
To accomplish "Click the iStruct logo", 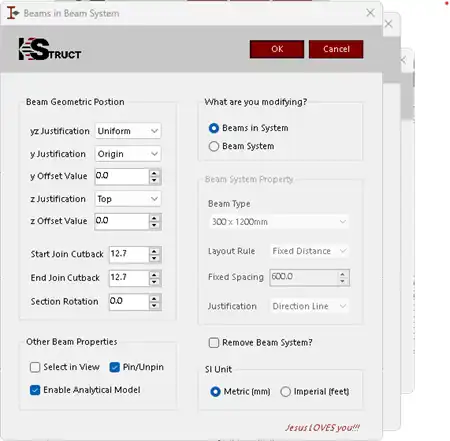I will (x=50, y=49).
